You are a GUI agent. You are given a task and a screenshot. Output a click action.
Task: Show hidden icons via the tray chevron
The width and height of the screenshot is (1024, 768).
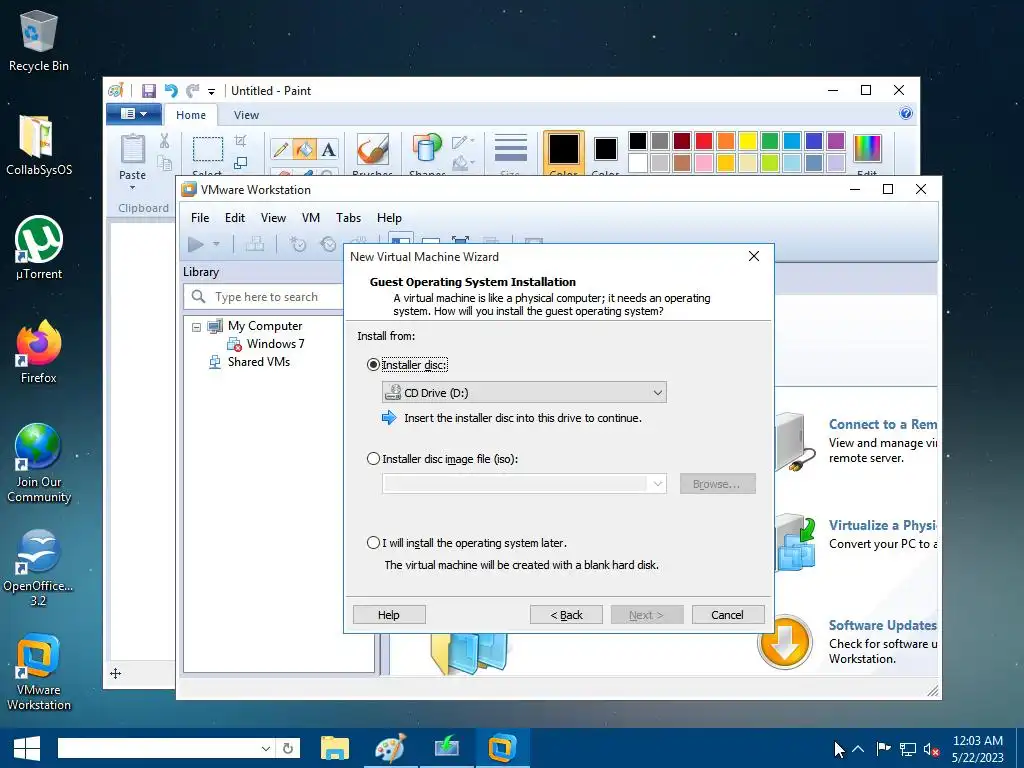(x=858, y=749)
